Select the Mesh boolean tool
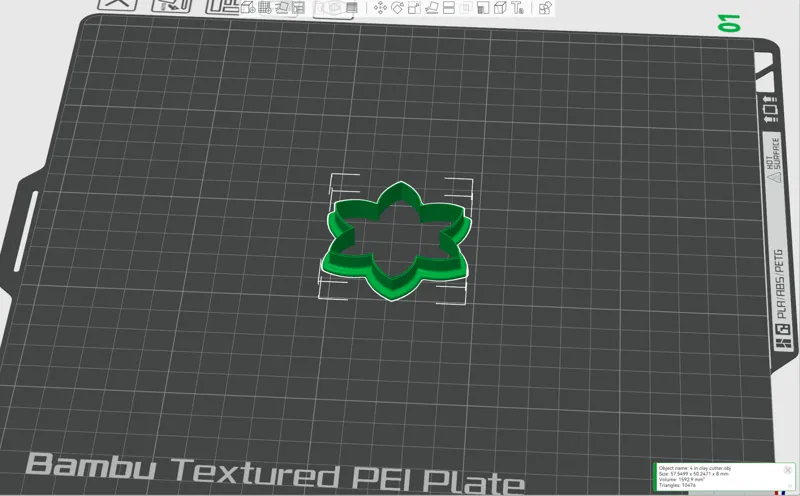The width and height of the screenshot is (800, 496). (465, 7)
